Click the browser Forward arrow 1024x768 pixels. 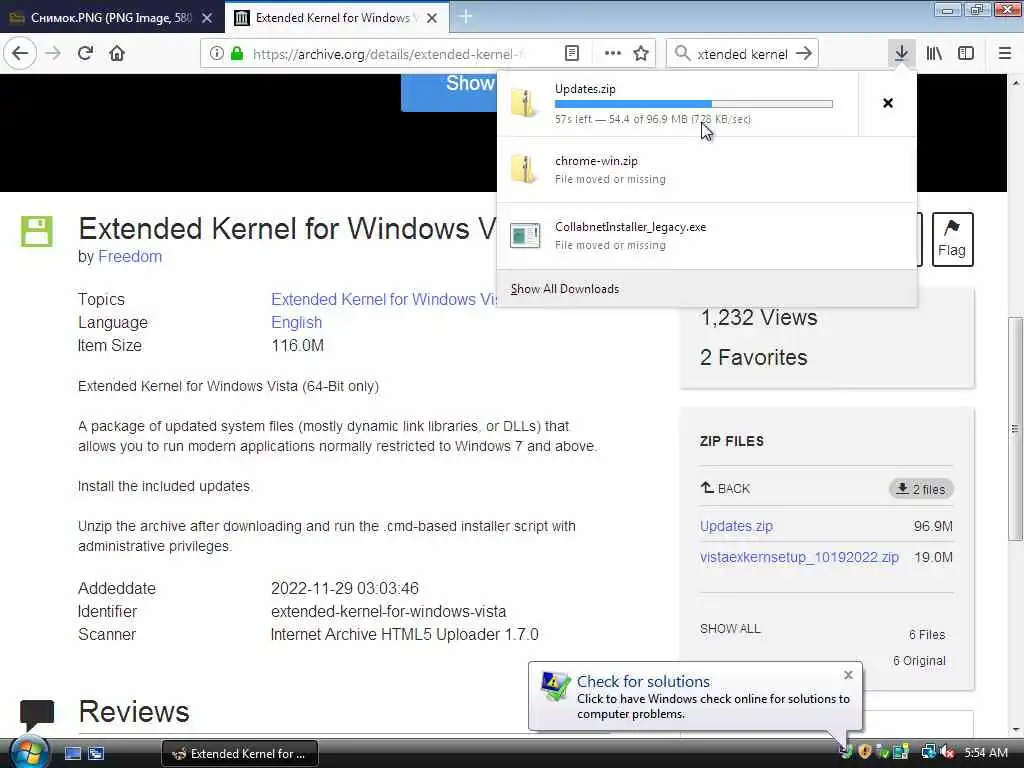[54, 54]
